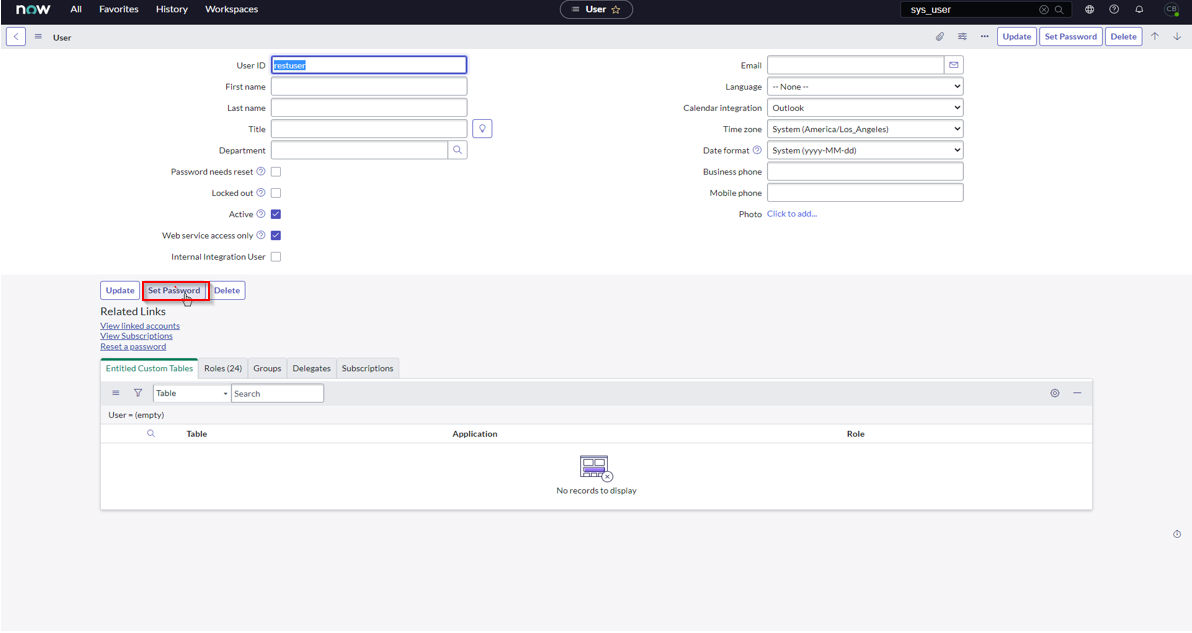Click the Department lookup magnifier icon
The width and height of the screenshot is (1192, 633).
pos(457,150)
